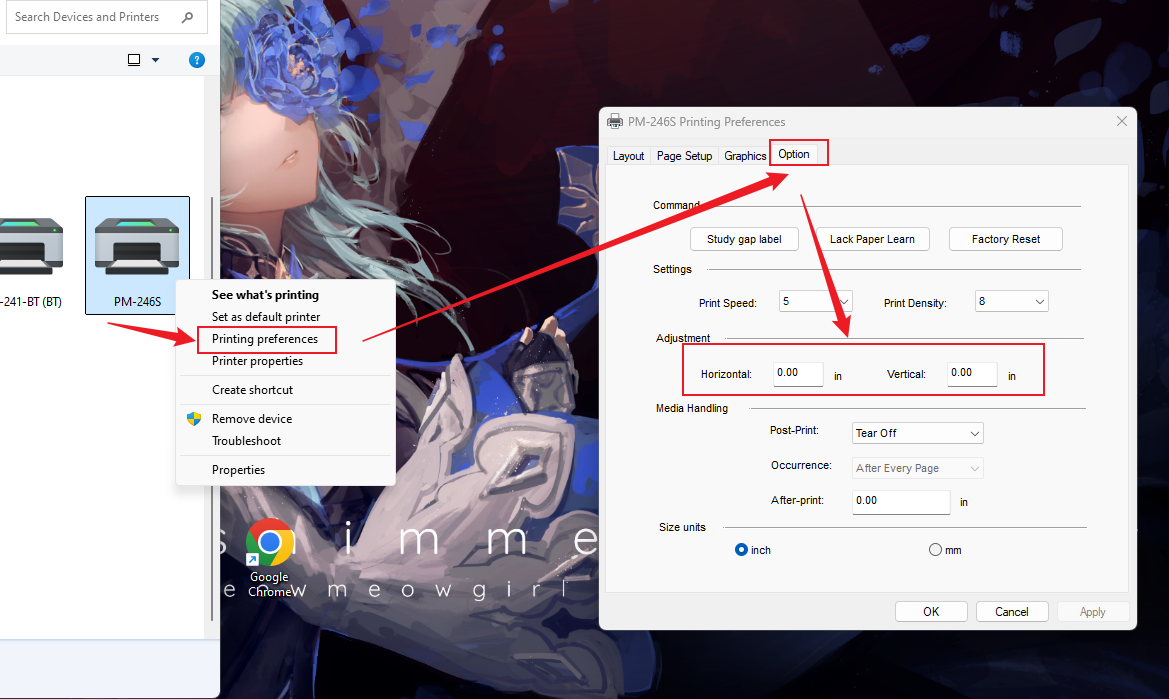Click the Apply button

click(x=1092, y=612)
